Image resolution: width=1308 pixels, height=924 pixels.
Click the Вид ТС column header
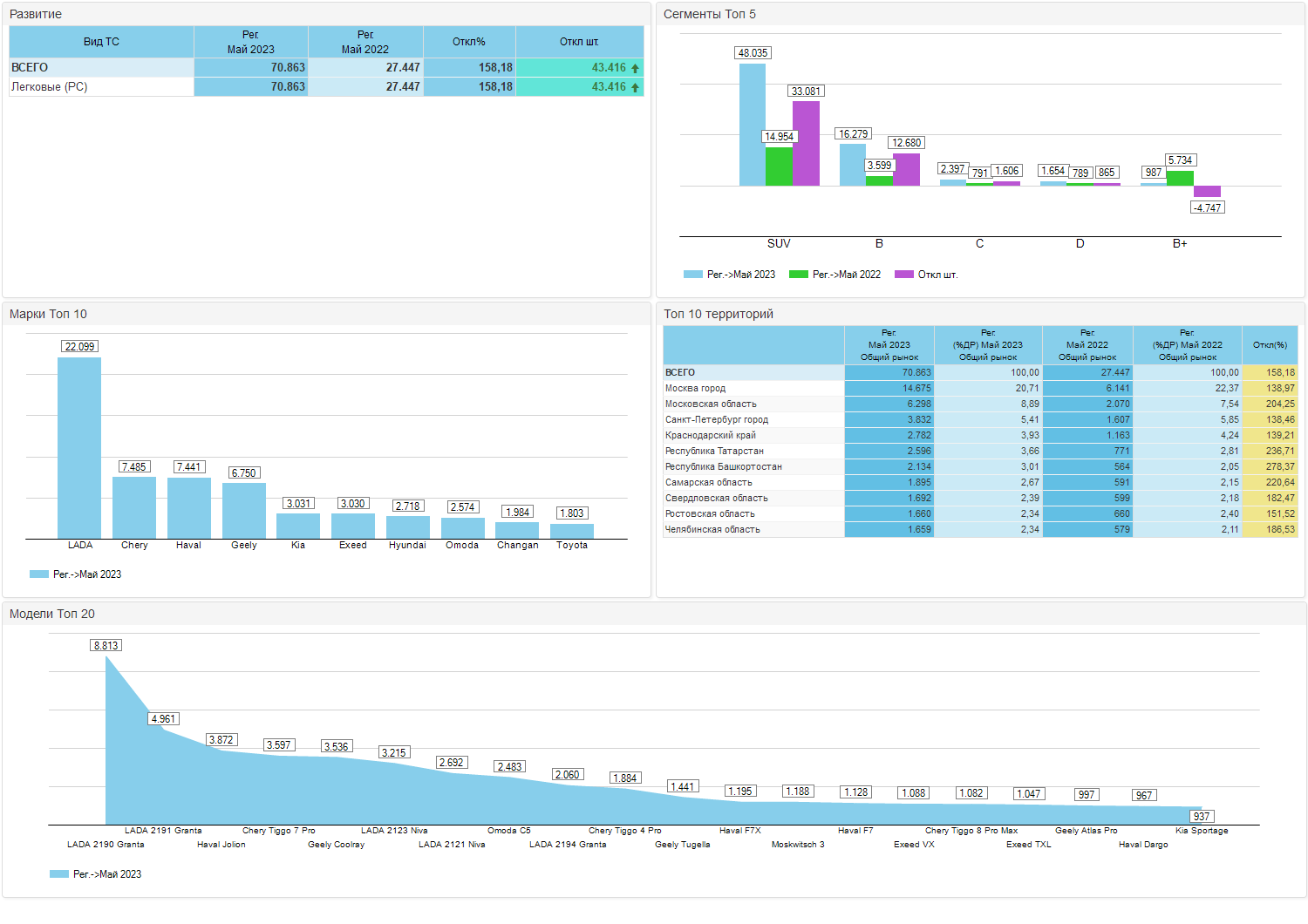pos(101,42)
